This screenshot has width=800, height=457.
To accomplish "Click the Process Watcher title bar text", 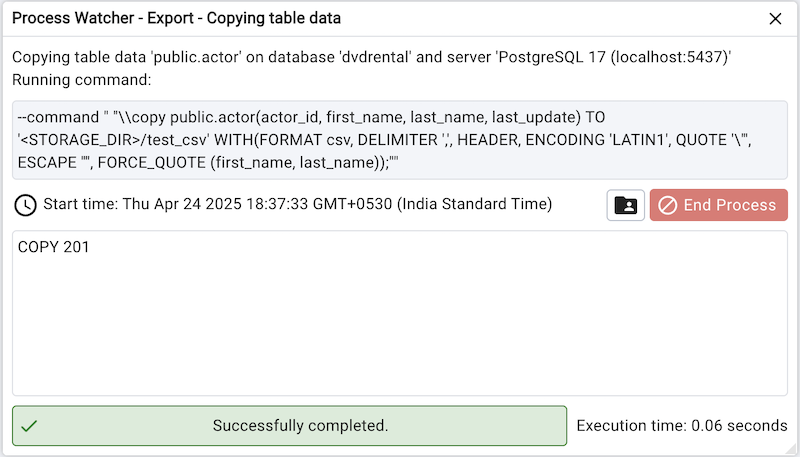I will [x=176, y=18].
